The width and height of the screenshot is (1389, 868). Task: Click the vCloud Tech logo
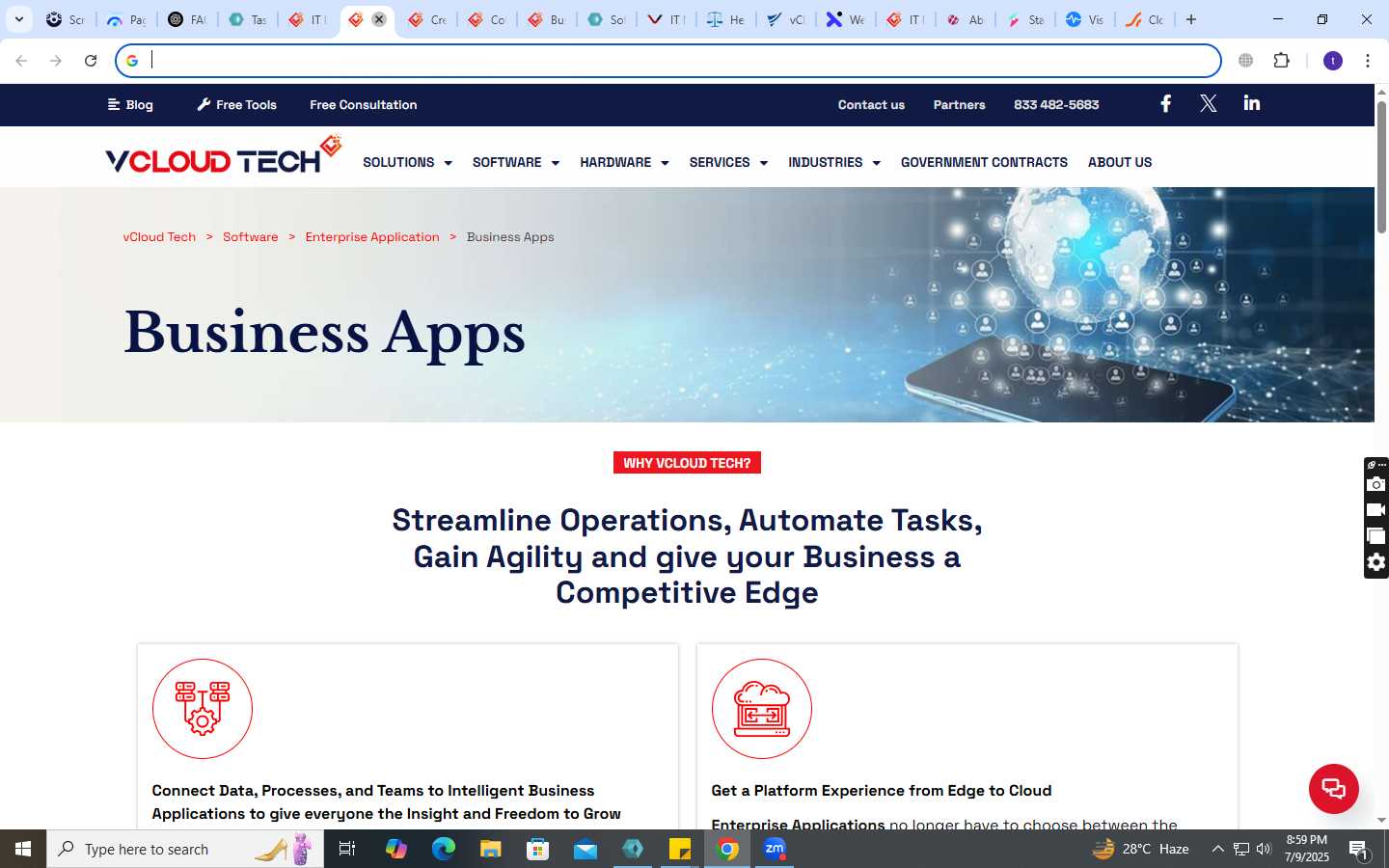coord(224,155)
